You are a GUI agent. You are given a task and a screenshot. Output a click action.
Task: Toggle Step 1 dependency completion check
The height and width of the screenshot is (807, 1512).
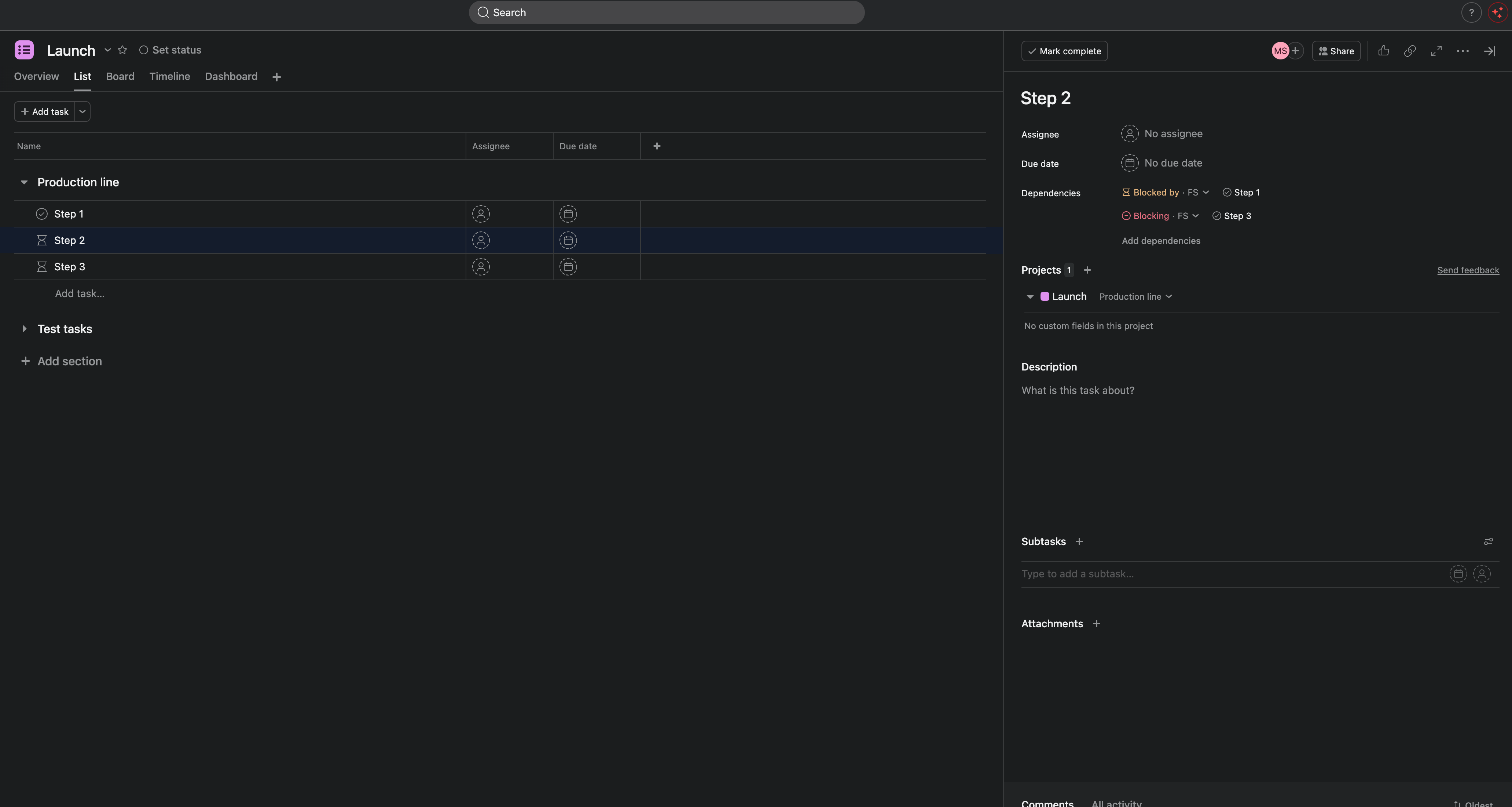(1227, 193)
